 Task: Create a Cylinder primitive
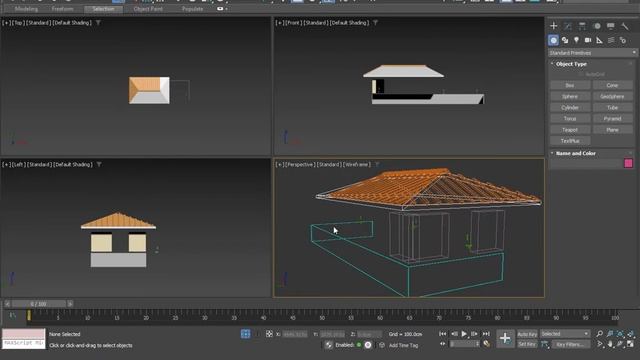570,107
